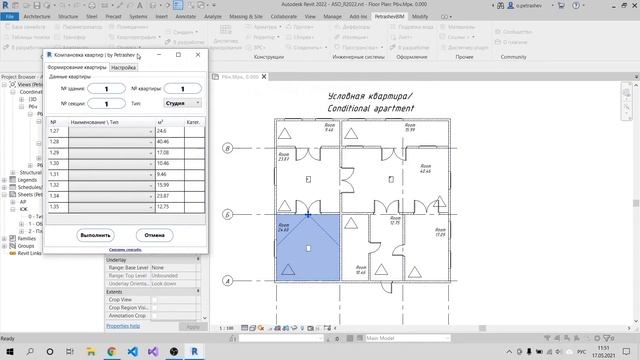Click the user account icon for o.petrashev

click(x=511, y=5)
